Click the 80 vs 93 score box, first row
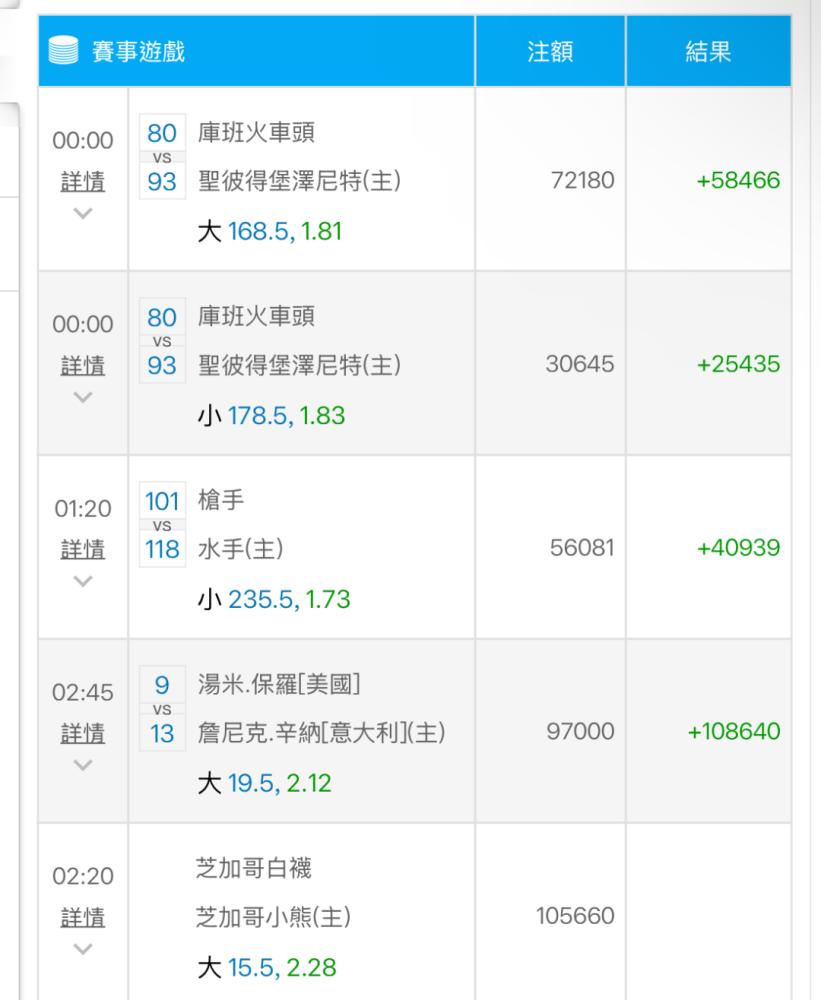Screen dimensions: 821x1000 pos(162,156)
